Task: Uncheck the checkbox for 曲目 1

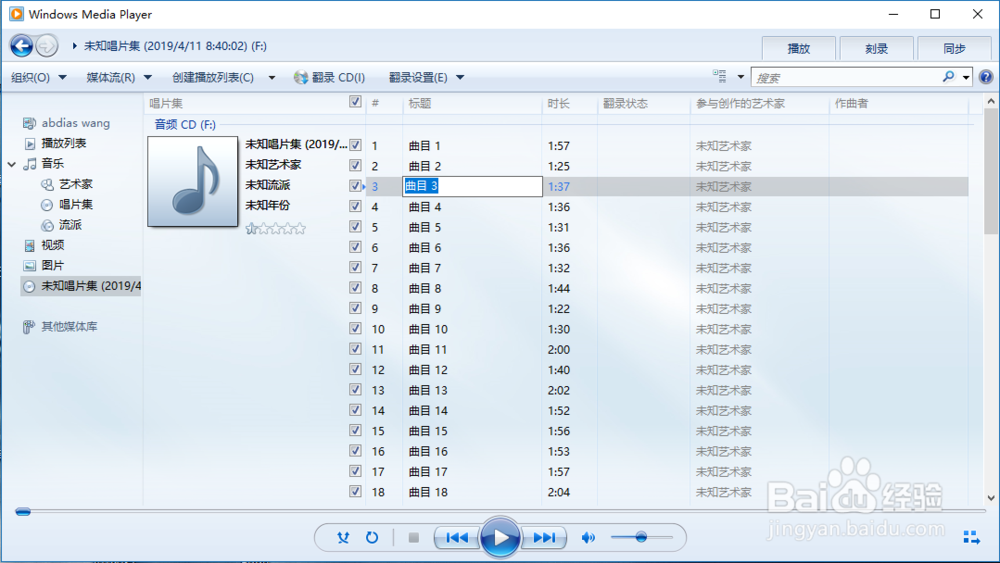Action: point(355,145)
